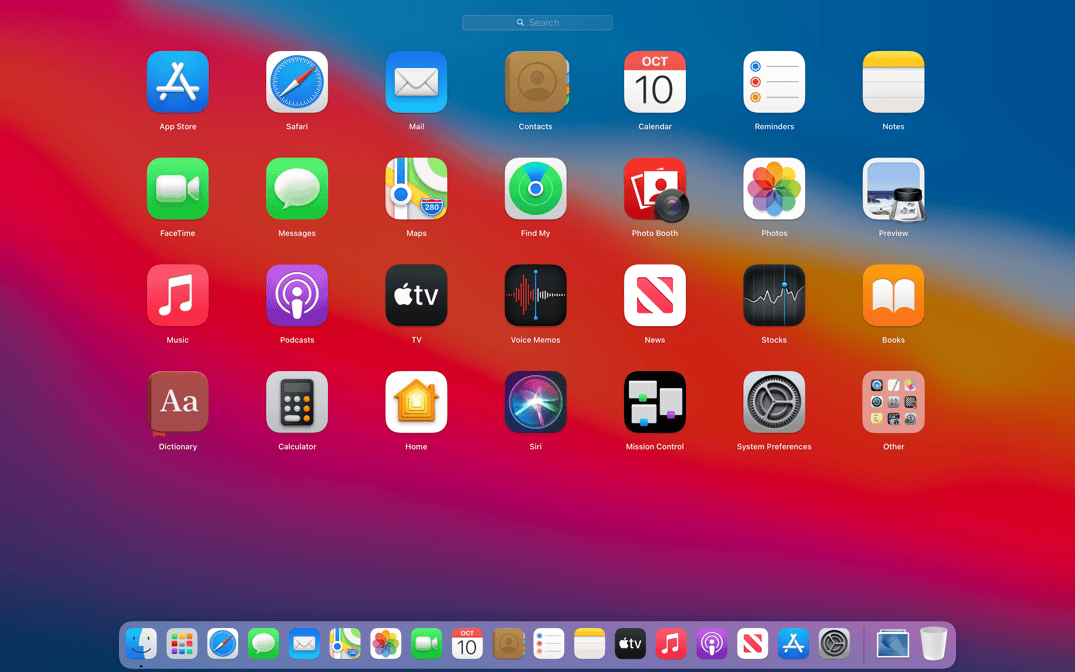Open the Home app
1075x672 pixels.
click(416, 403)
